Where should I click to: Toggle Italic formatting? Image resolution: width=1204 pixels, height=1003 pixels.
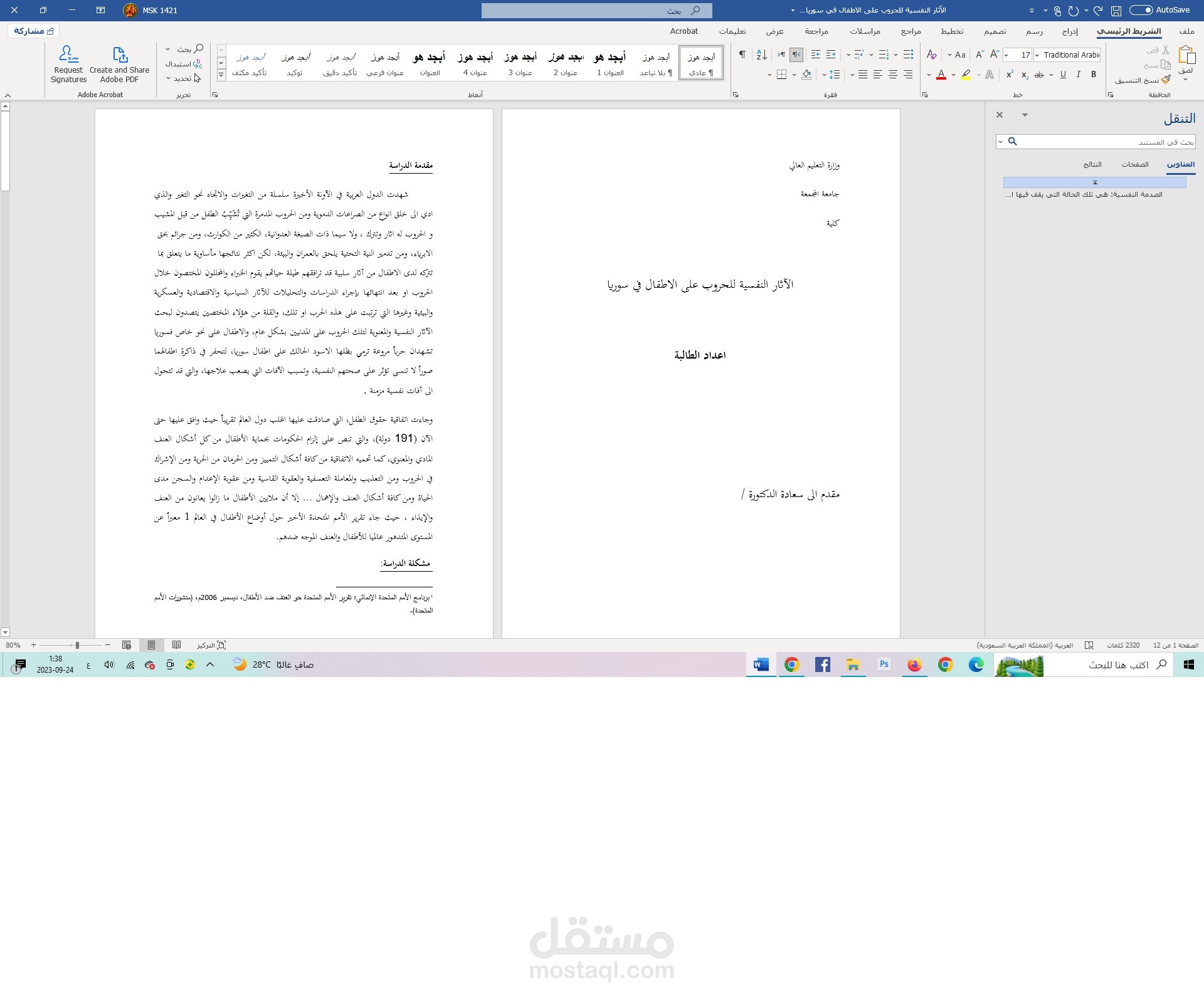[x=1078, y=74]
